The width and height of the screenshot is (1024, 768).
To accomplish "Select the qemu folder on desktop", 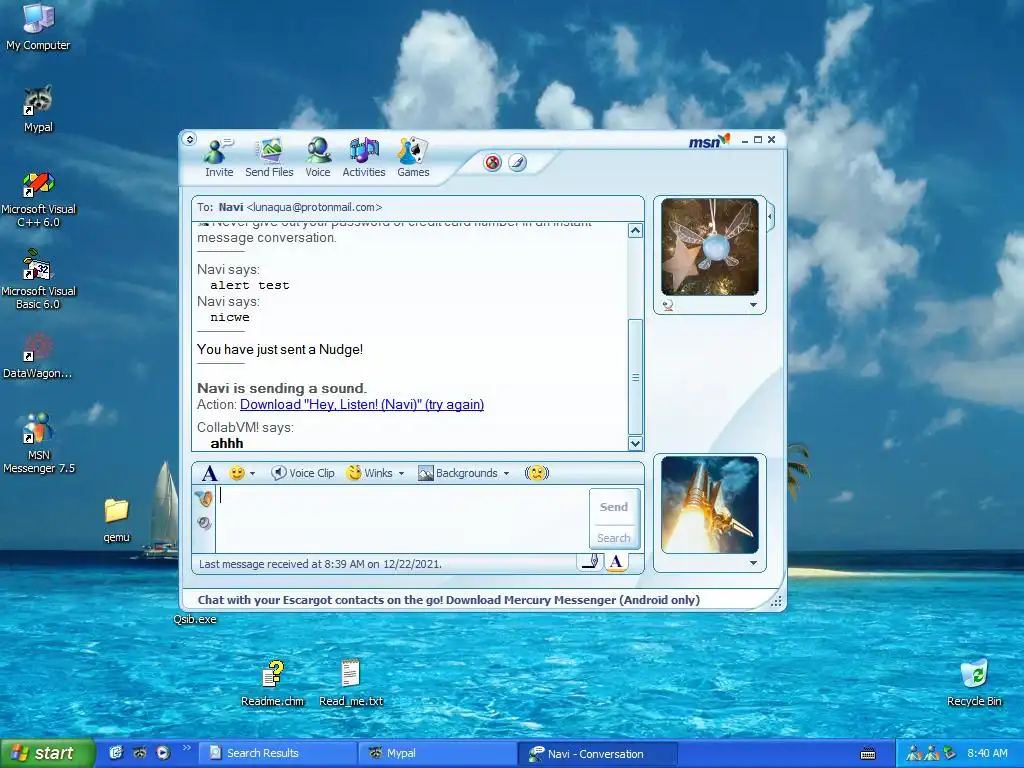I will 116,520.
